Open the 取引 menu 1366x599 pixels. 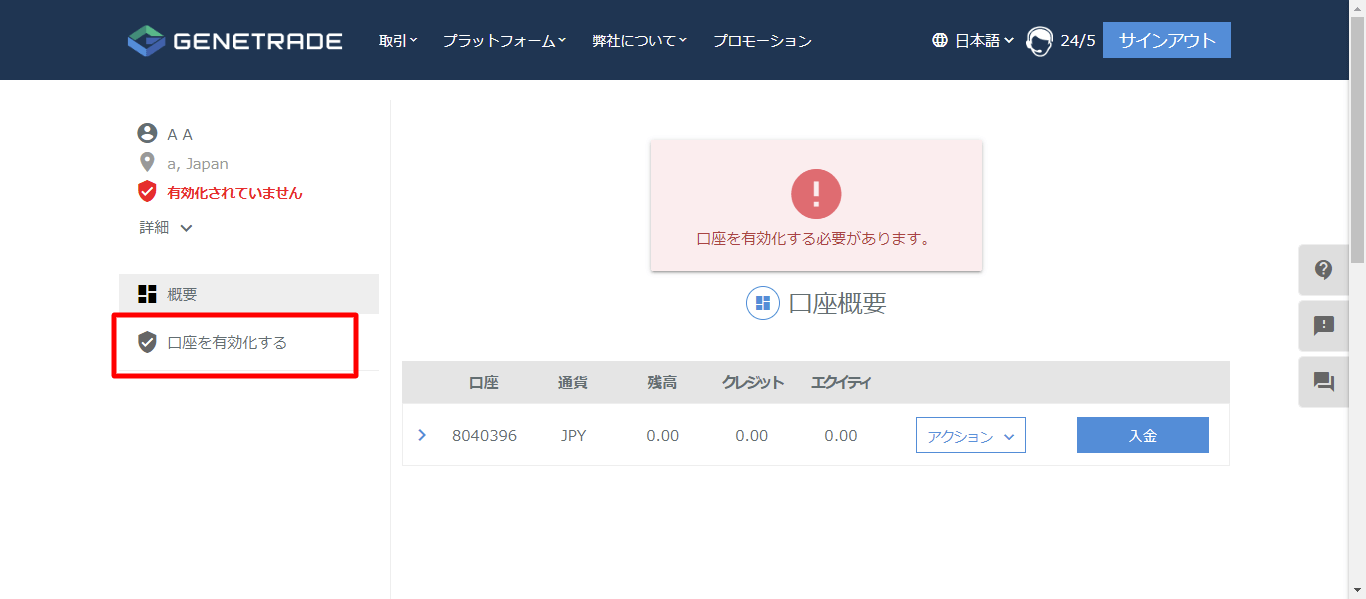point(397,40)
